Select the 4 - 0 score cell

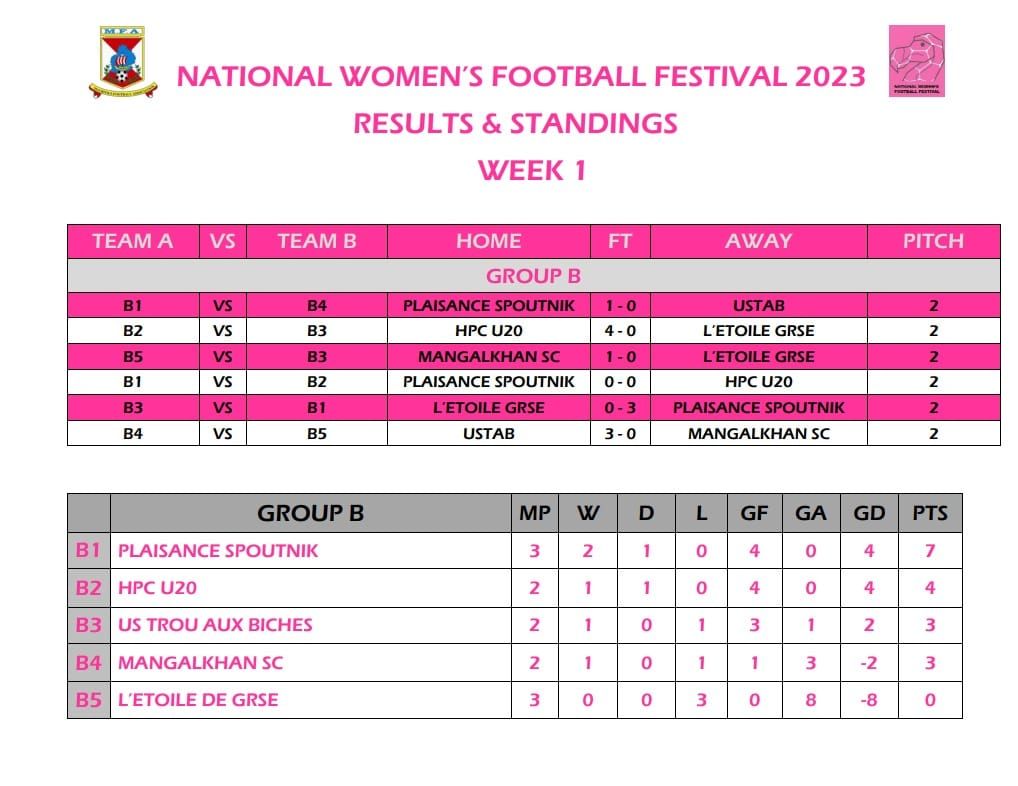pyautogui.click(x=620, y=330)
